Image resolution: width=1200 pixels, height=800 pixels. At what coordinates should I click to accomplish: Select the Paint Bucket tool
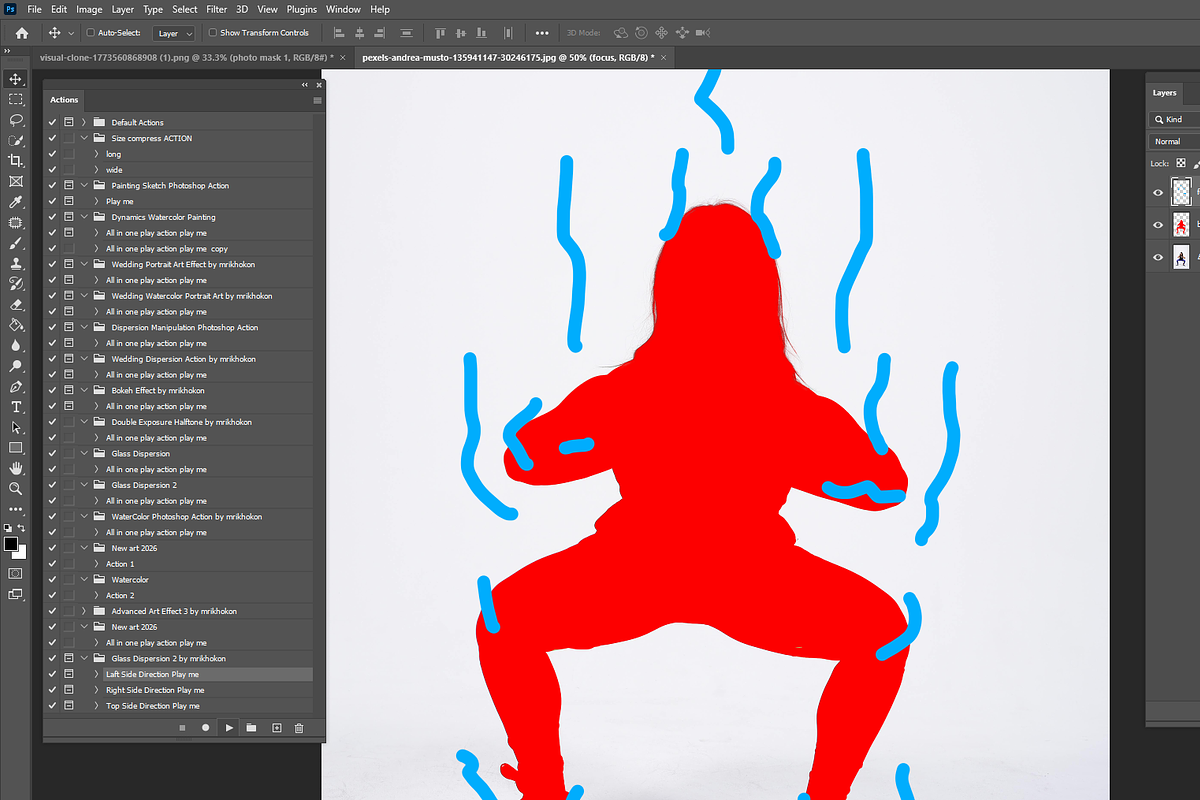tap(15, 325)
